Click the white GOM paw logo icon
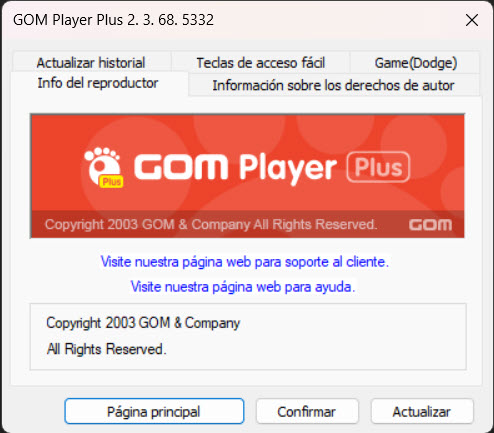The width and height of the screenshot is (494, 433). coord(103,167)
